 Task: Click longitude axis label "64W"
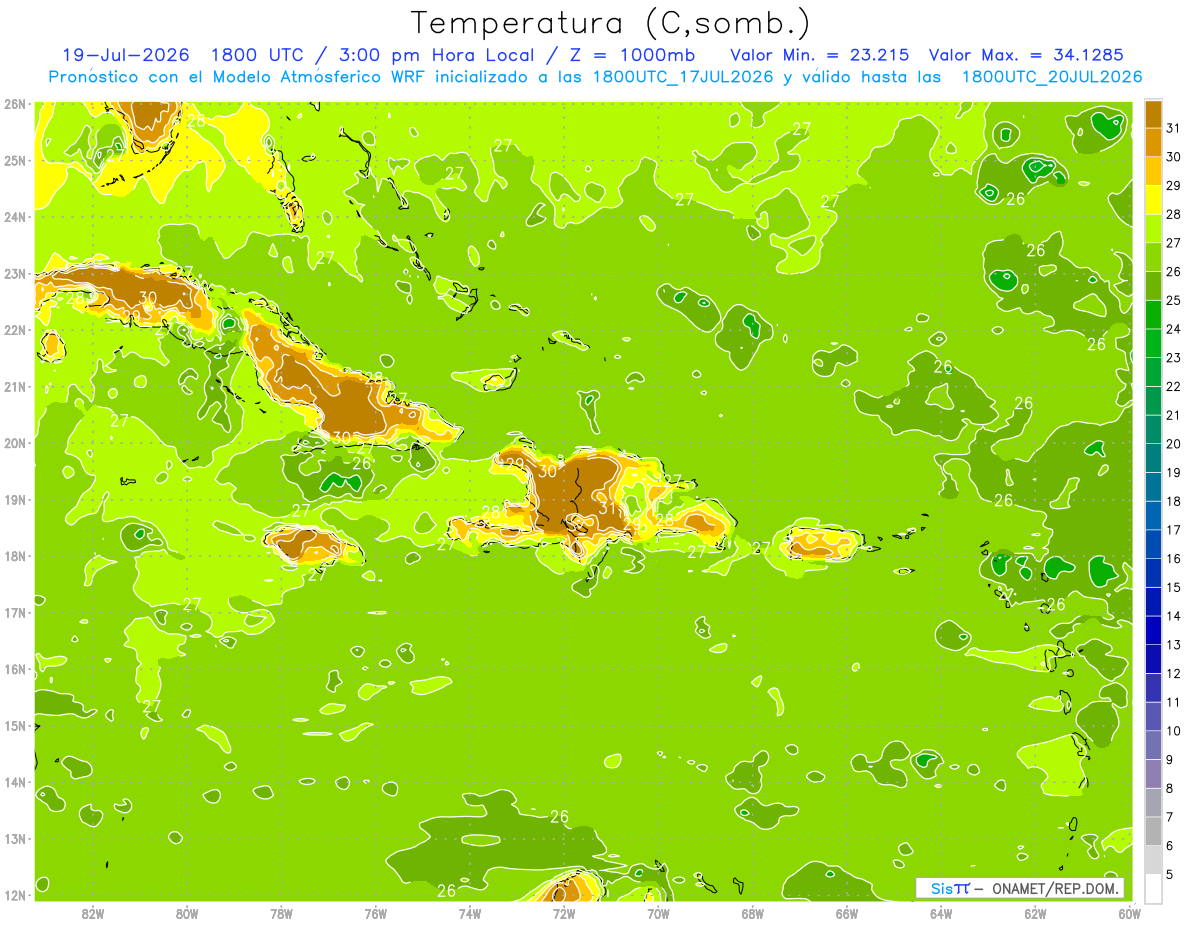(x=941, y=913)
